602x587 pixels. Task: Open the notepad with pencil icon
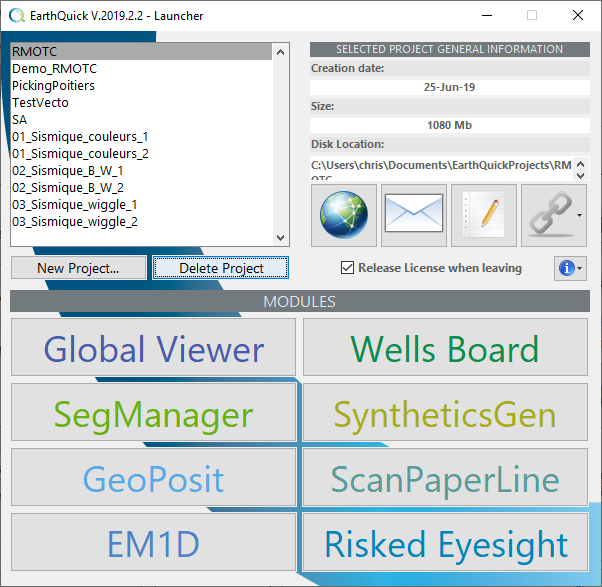pyautogui.click(x=484, y=215)
